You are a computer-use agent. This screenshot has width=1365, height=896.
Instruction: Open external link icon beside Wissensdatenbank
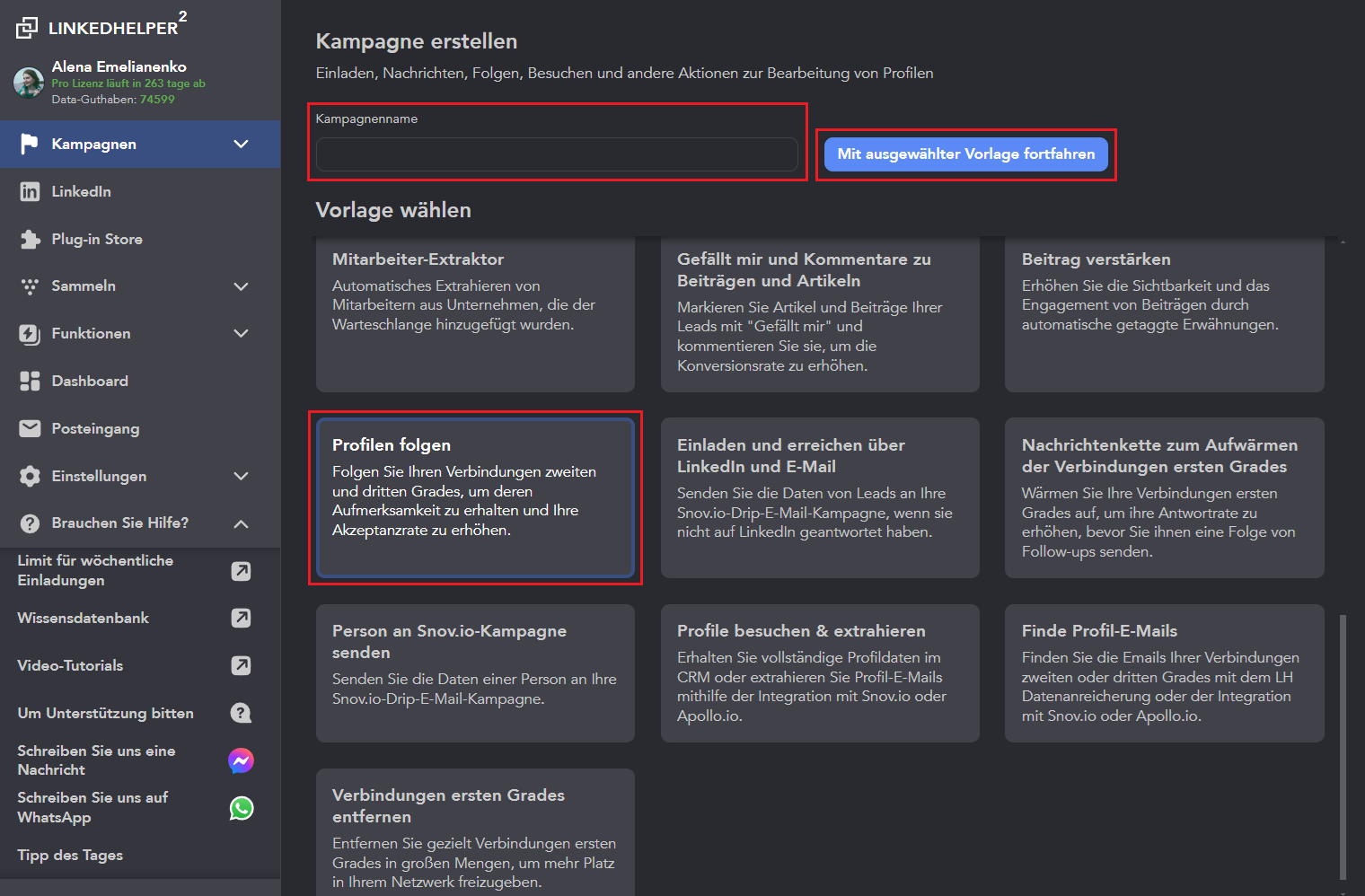click(241, 618)
